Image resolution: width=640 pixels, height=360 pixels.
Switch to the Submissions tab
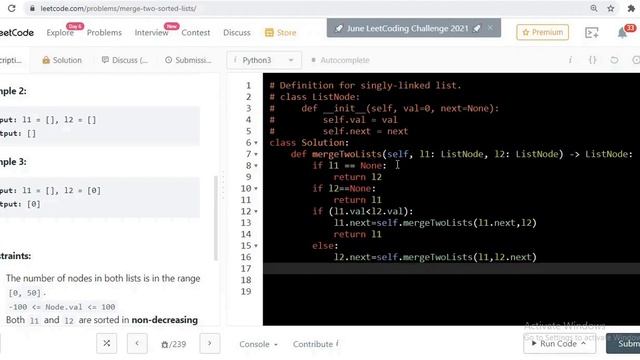[188, 60]
